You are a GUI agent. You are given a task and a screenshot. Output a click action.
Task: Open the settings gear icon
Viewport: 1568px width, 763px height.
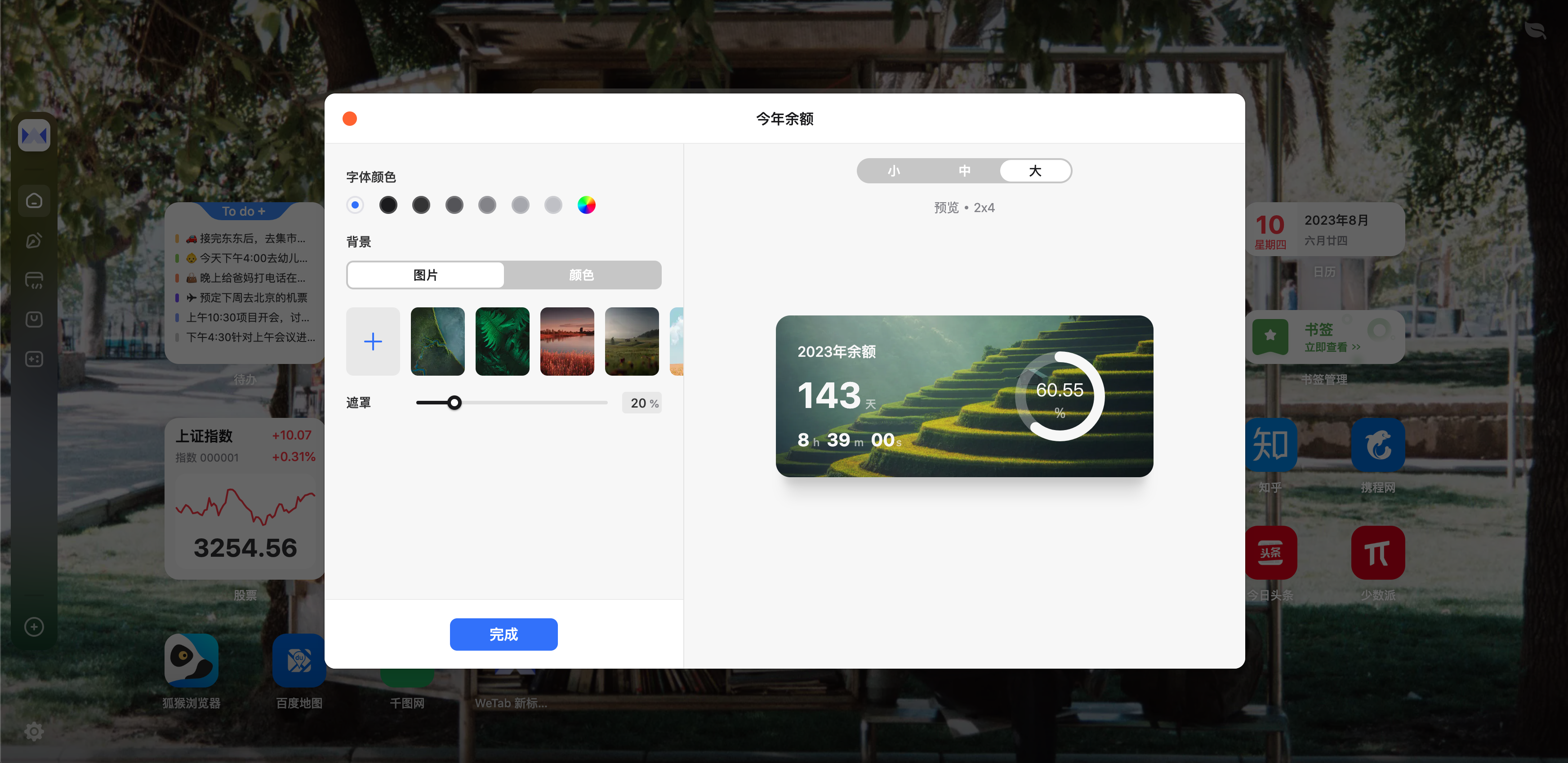(34, 732)
